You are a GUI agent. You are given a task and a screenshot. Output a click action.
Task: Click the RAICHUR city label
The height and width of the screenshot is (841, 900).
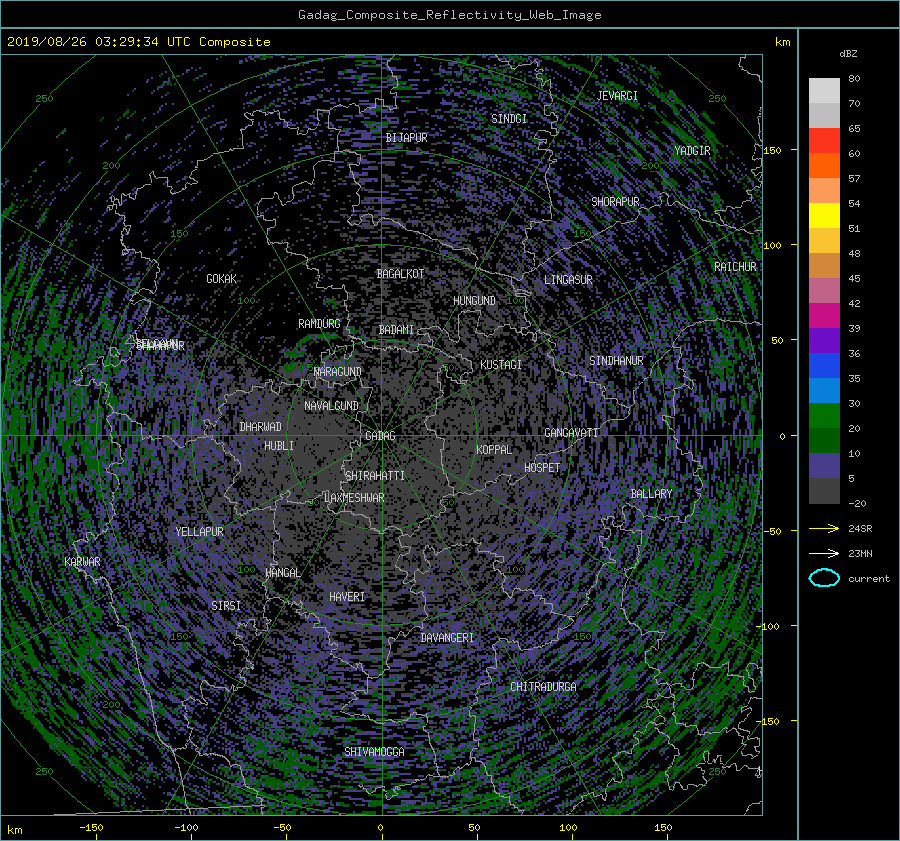(735, 267)
